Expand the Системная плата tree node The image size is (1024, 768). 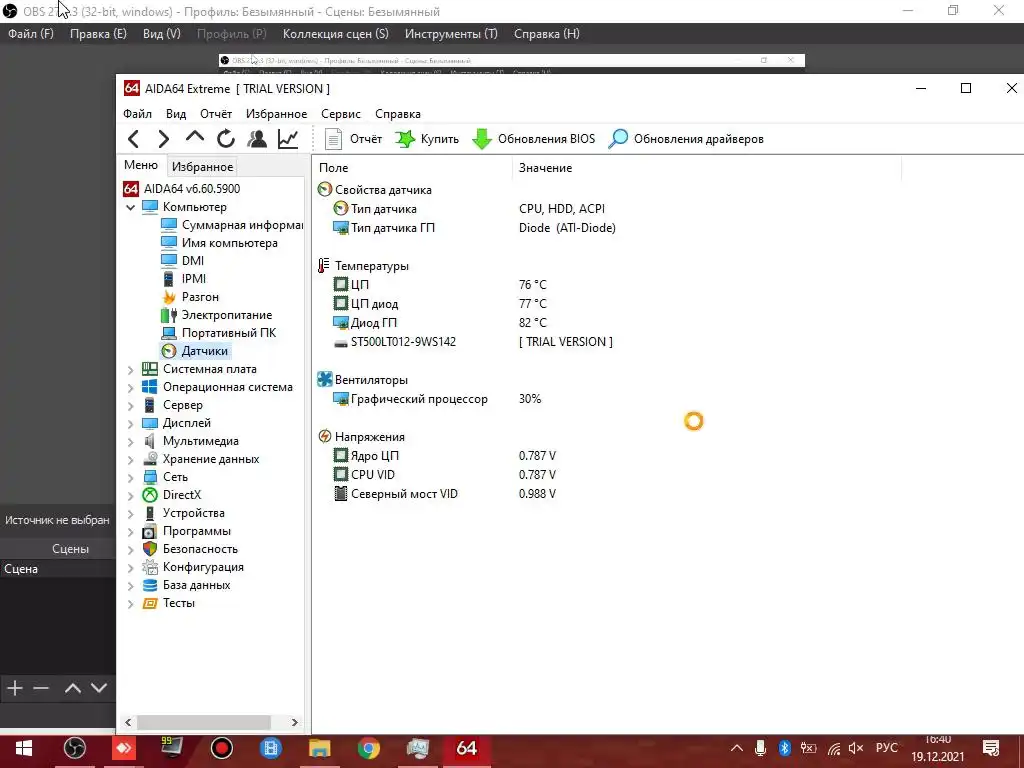point(130,370)
